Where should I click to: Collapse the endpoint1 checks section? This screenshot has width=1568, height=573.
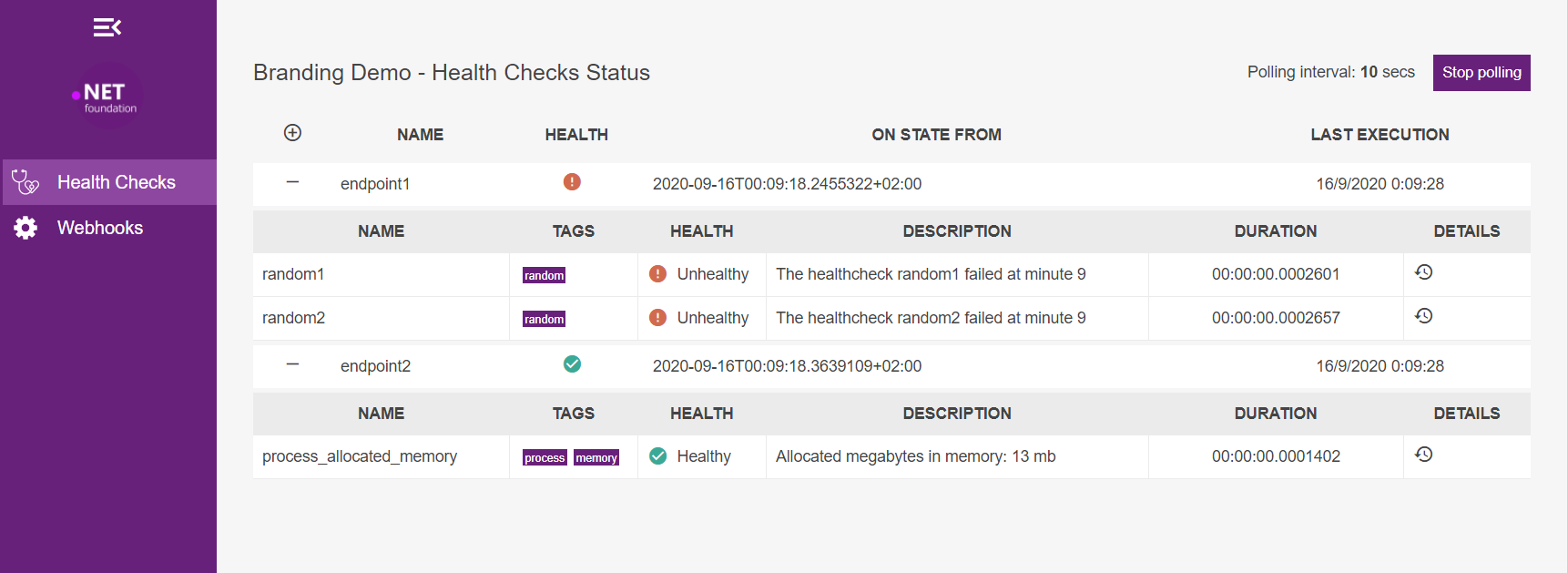pos(292,182)
